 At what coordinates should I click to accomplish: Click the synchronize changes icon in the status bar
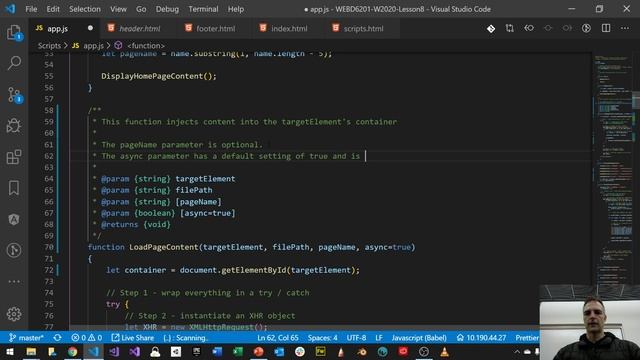tap(57, 338)
